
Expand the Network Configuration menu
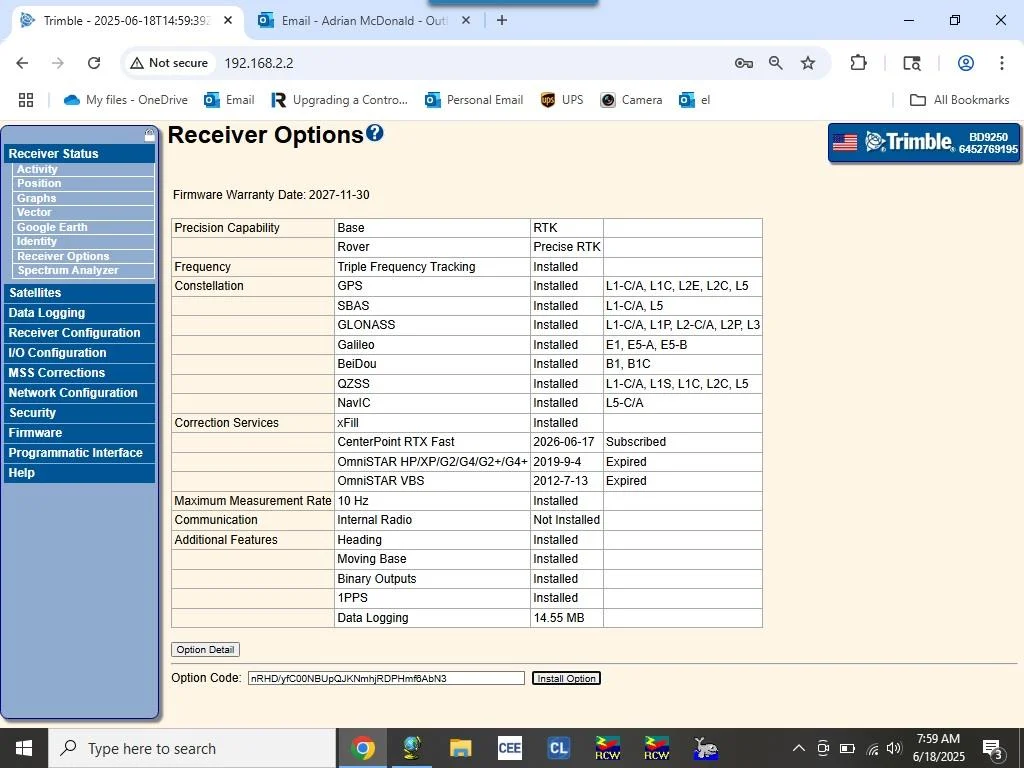click(79, 393)
